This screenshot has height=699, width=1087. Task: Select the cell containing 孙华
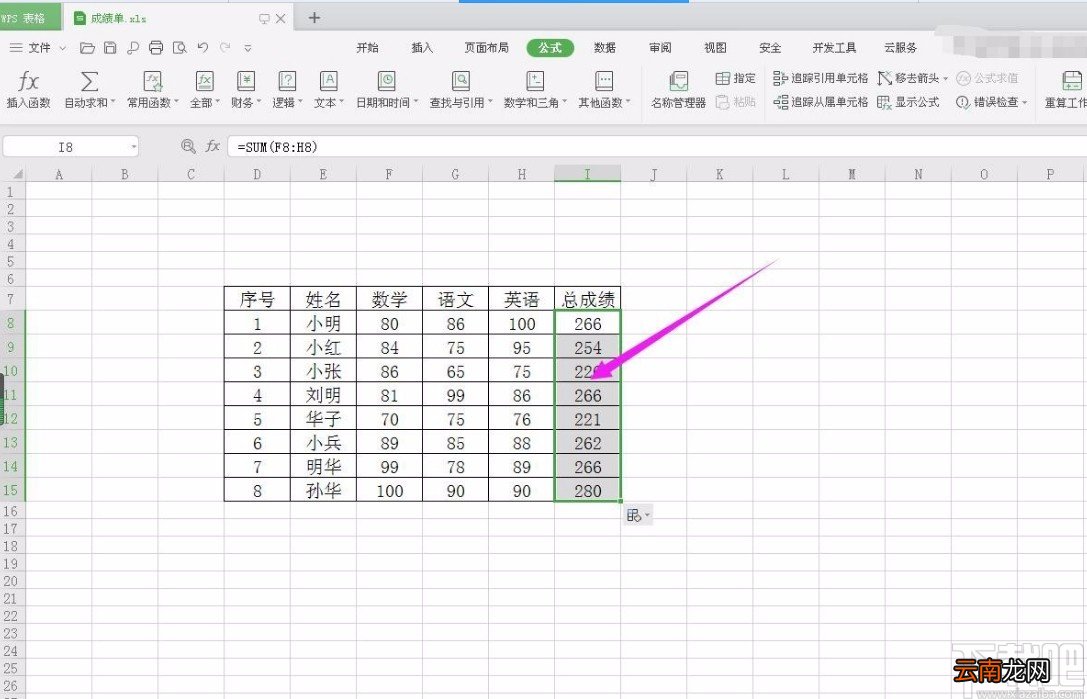click(x=323, y=490)
